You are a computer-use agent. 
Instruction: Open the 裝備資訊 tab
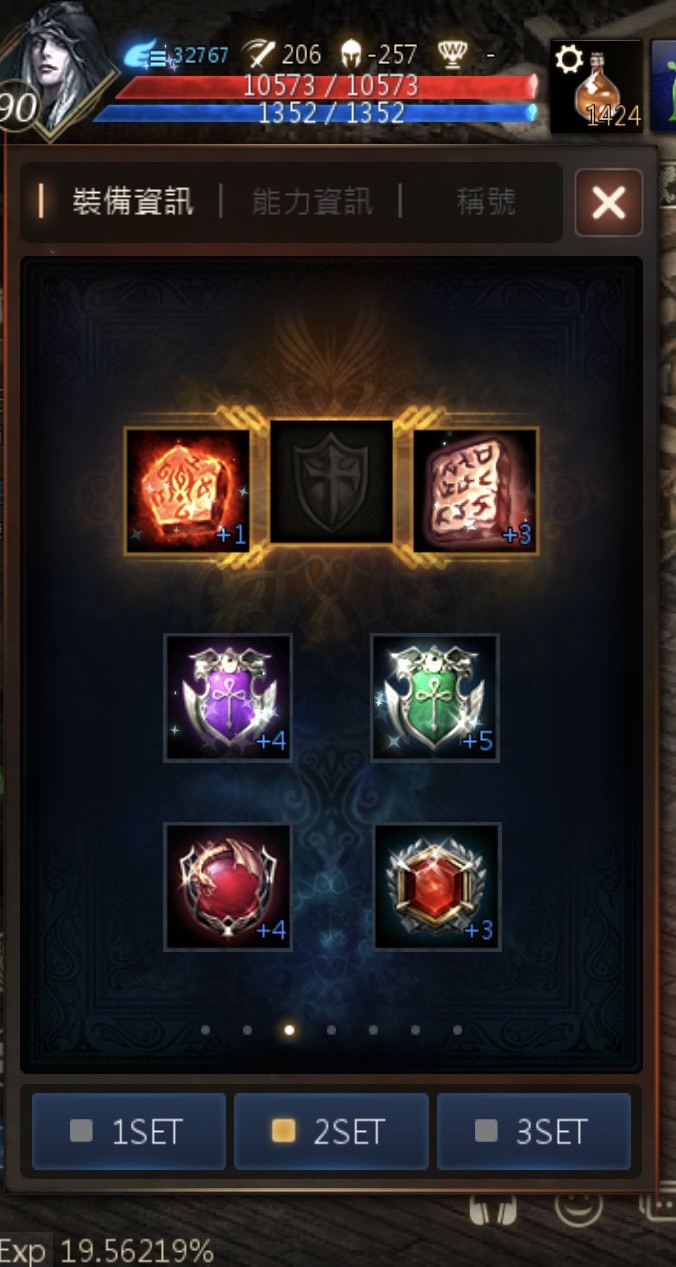point(132,202)
